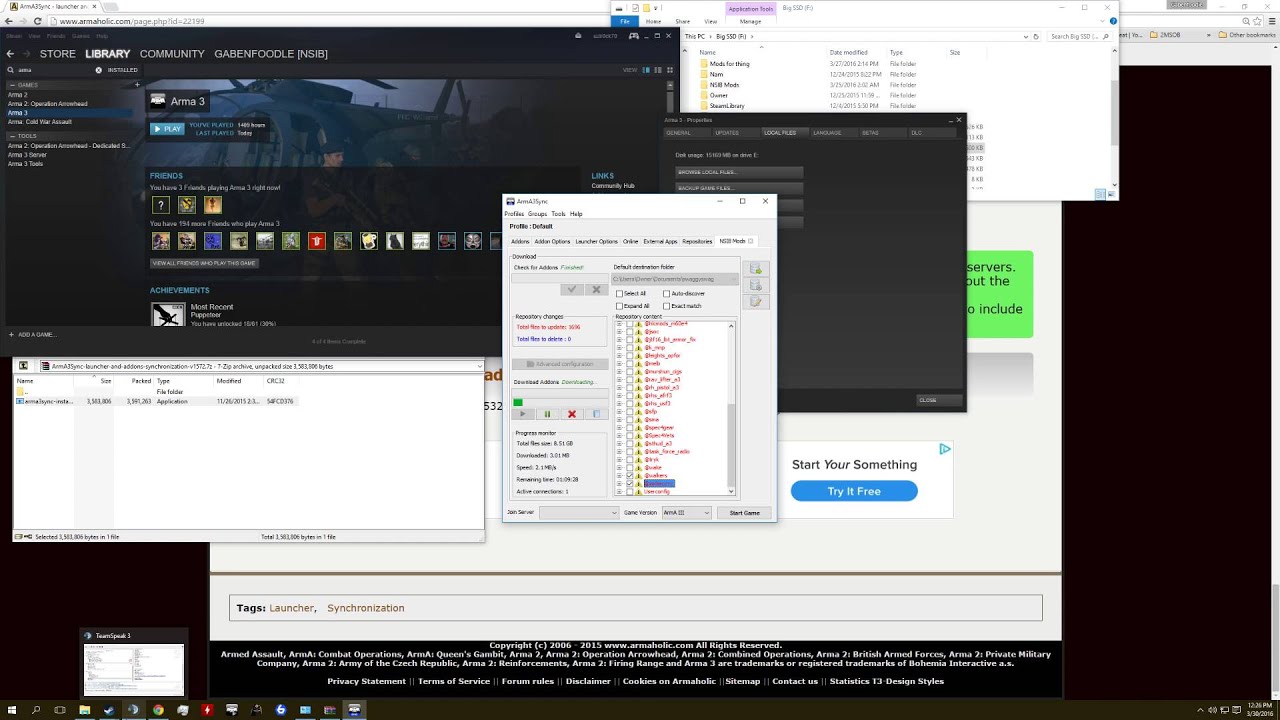
Task: Click the refresh icon in the Explorer address bar
Action: [1037, 36]
